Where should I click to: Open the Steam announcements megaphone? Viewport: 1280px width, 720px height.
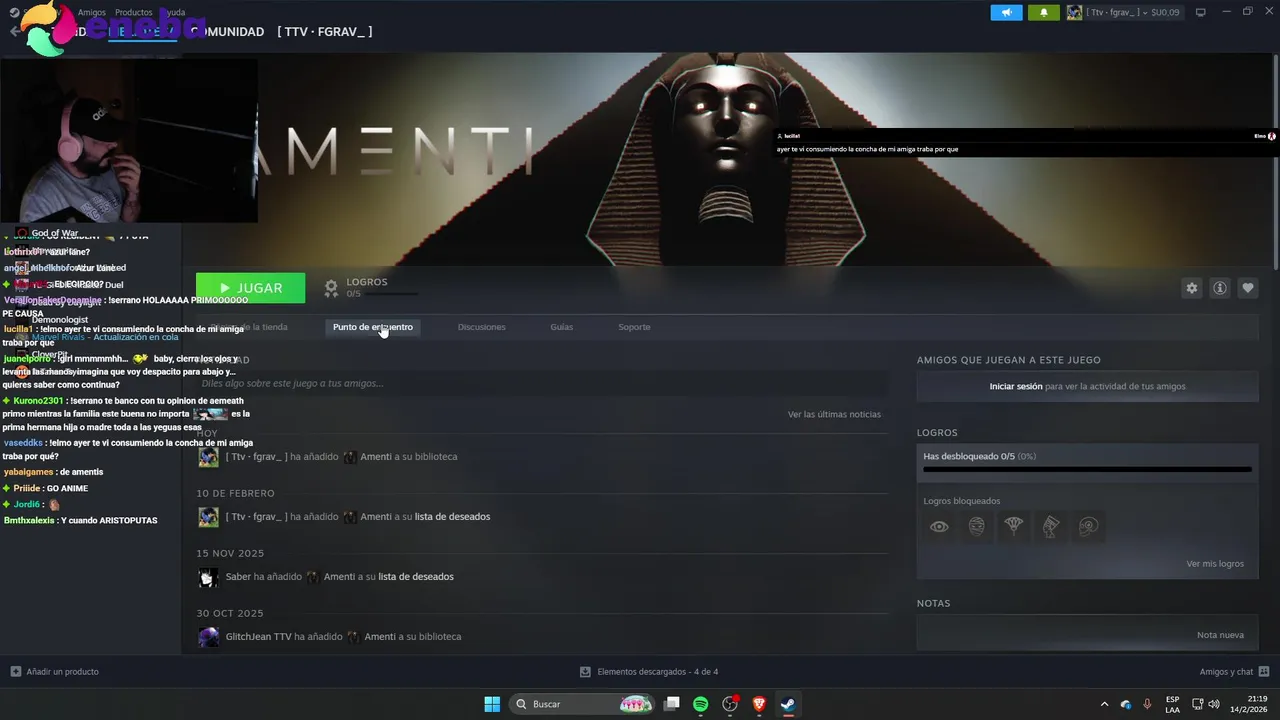1006,12
